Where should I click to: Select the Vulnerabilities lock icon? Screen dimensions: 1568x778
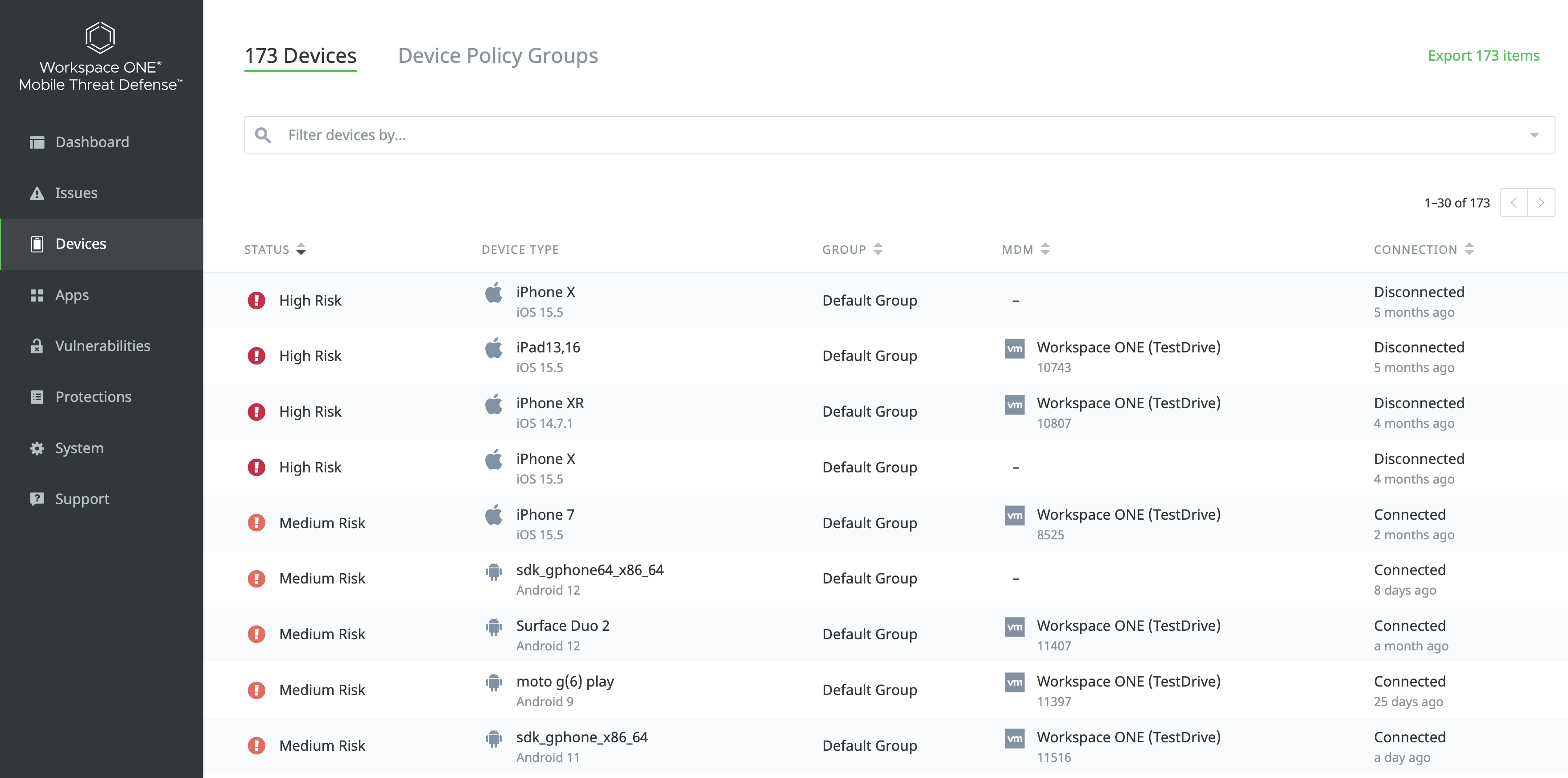[x=37, y=346]
